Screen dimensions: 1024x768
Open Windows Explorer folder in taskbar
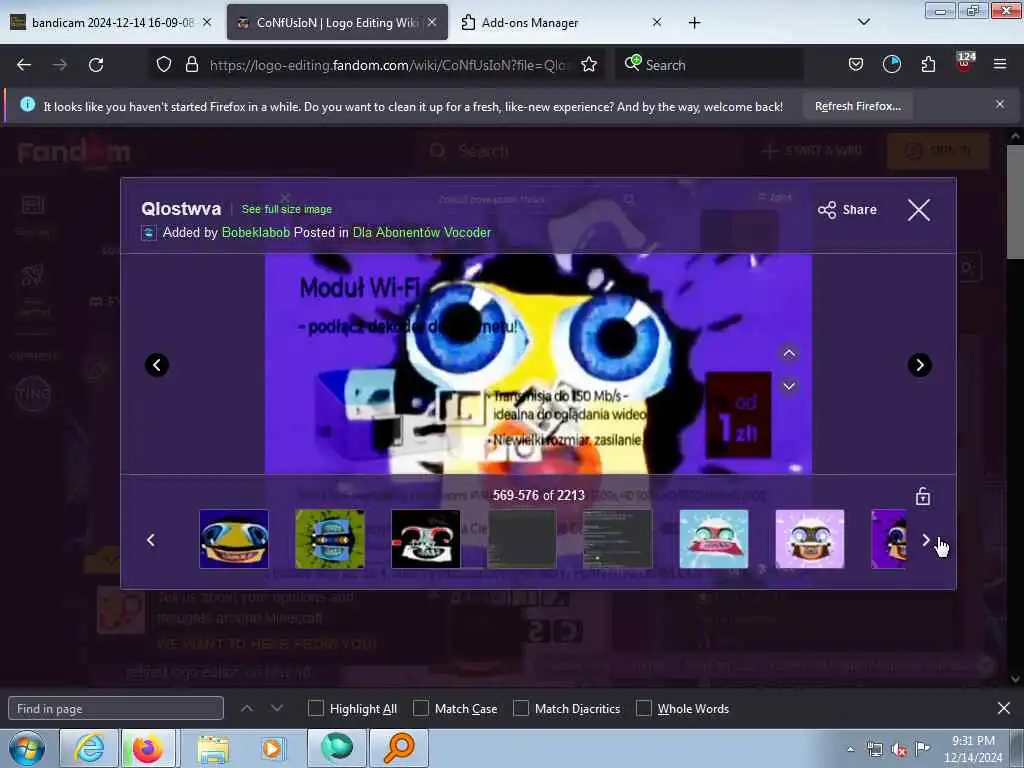(213, 749)
